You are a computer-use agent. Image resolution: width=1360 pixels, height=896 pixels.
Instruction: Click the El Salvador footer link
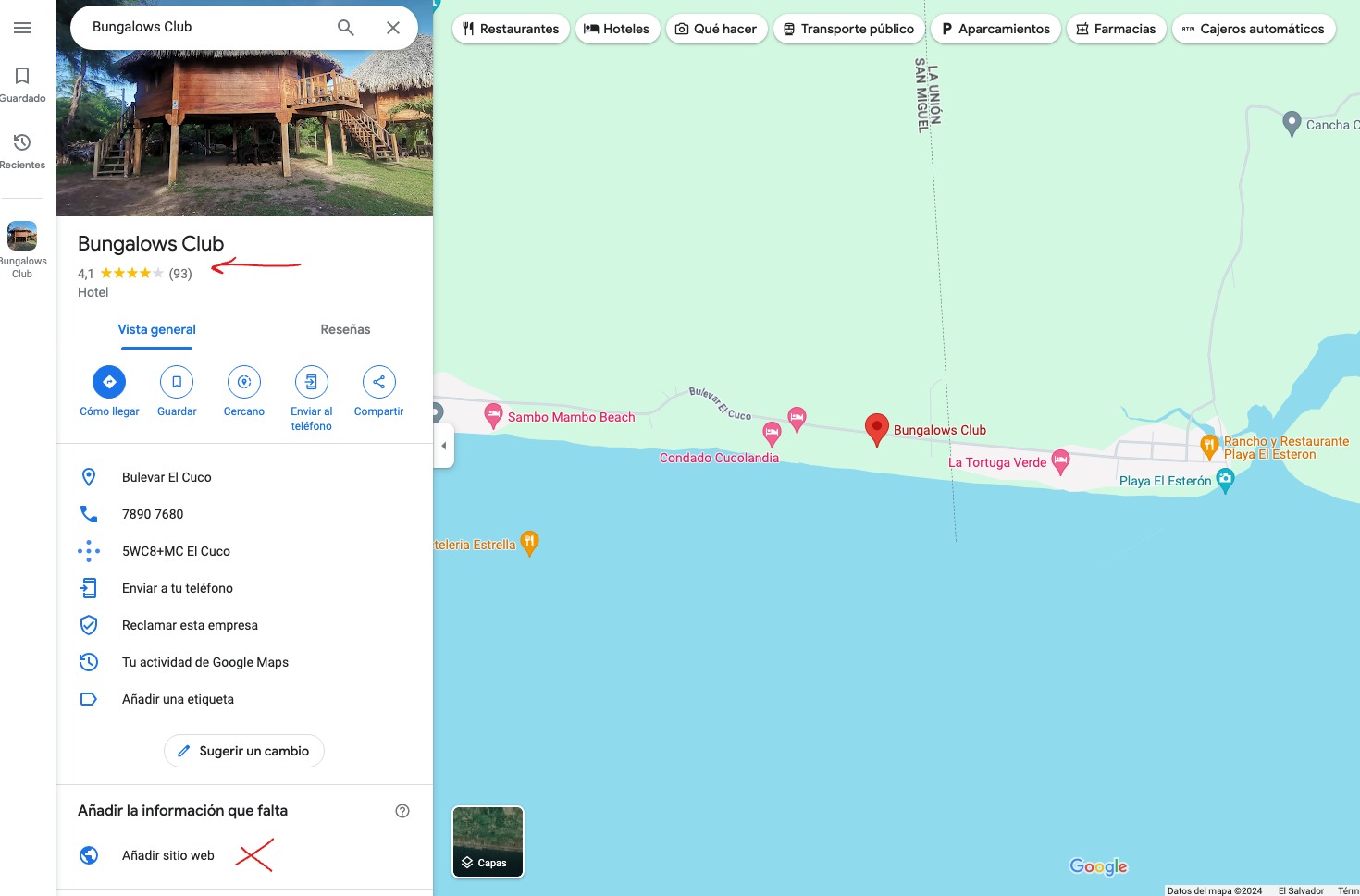pos(1301,890)
